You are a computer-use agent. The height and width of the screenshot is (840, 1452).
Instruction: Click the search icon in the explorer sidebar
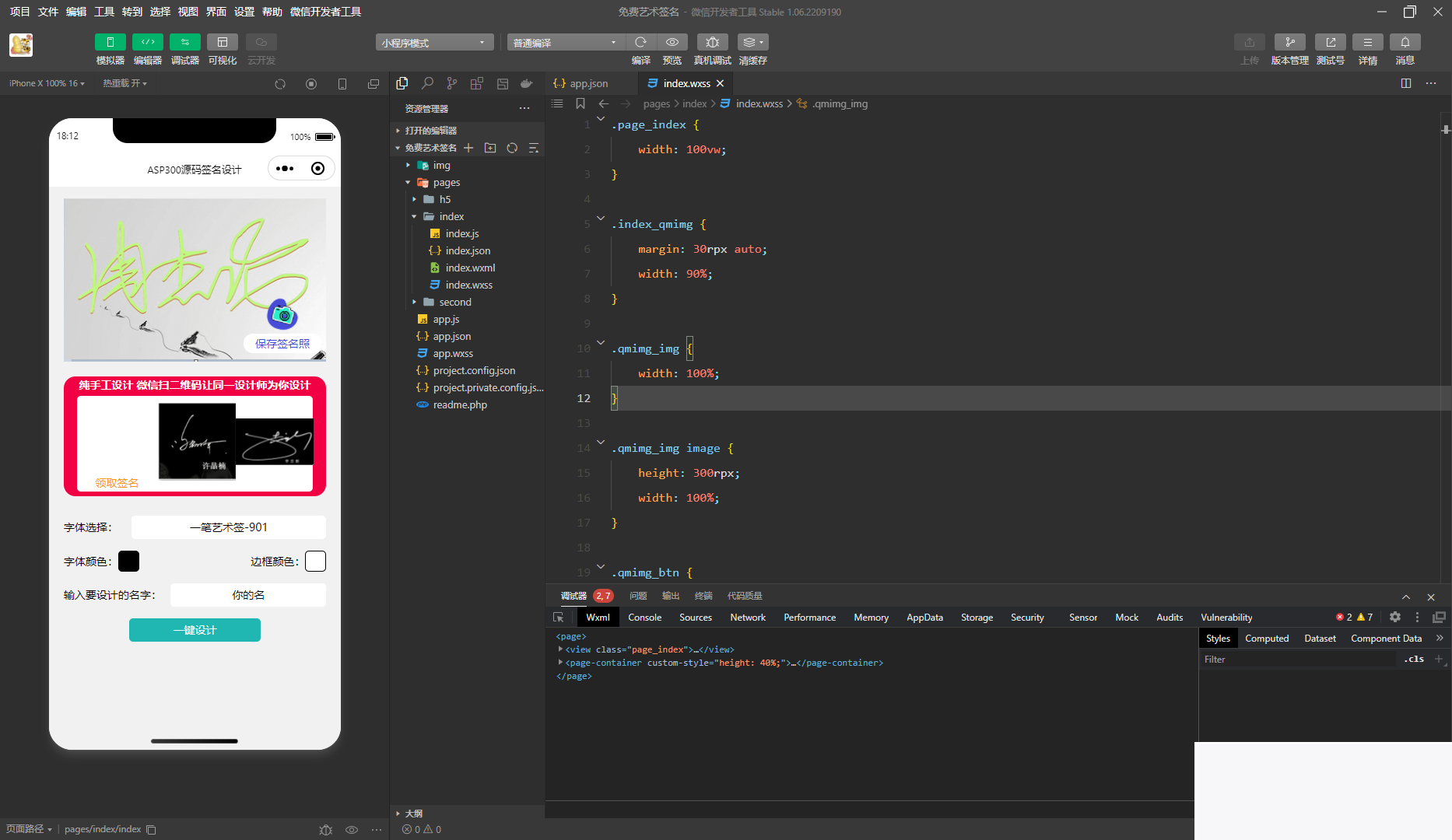coord(427,83)
